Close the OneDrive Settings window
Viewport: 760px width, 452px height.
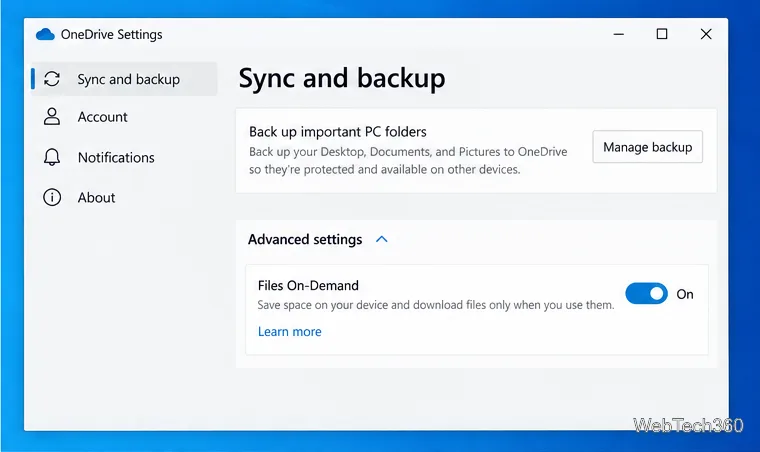706,34
